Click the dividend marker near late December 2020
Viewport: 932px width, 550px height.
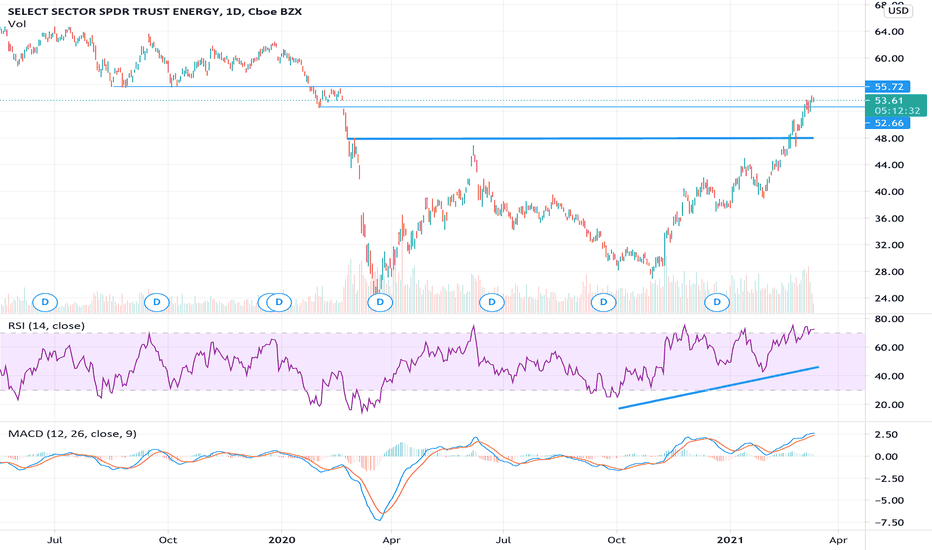coord(717,302)
